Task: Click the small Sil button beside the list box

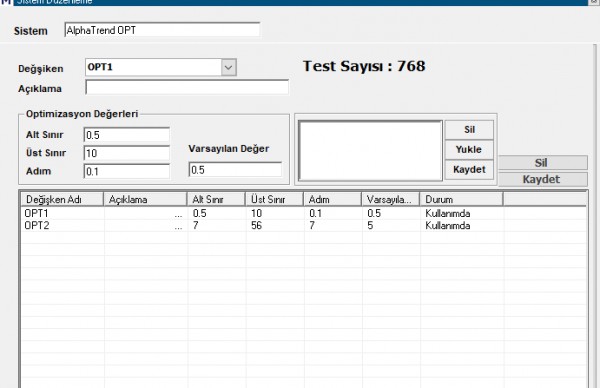Action: (x=469, y=130)
